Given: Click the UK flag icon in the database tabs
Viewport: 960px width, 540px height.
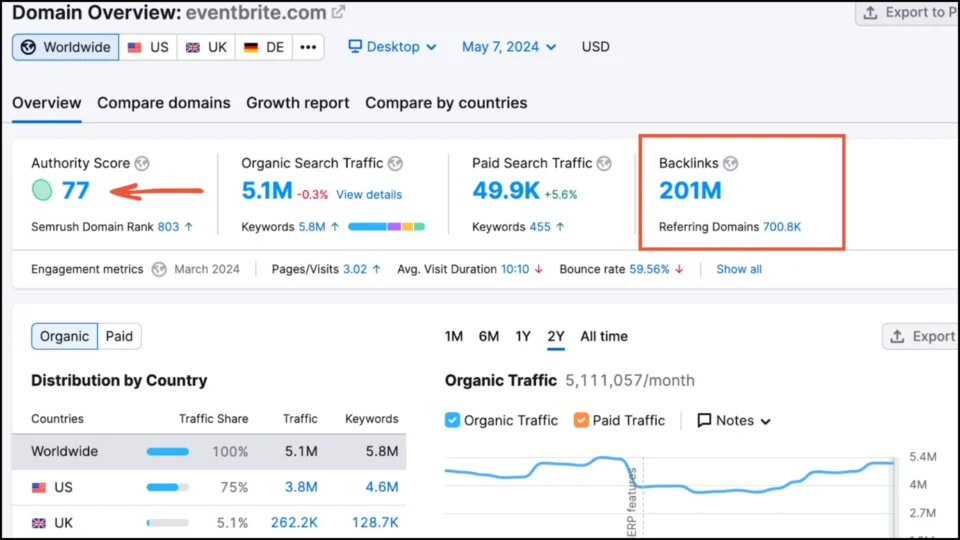Looking at the screenshot, I should coord(193,47).
